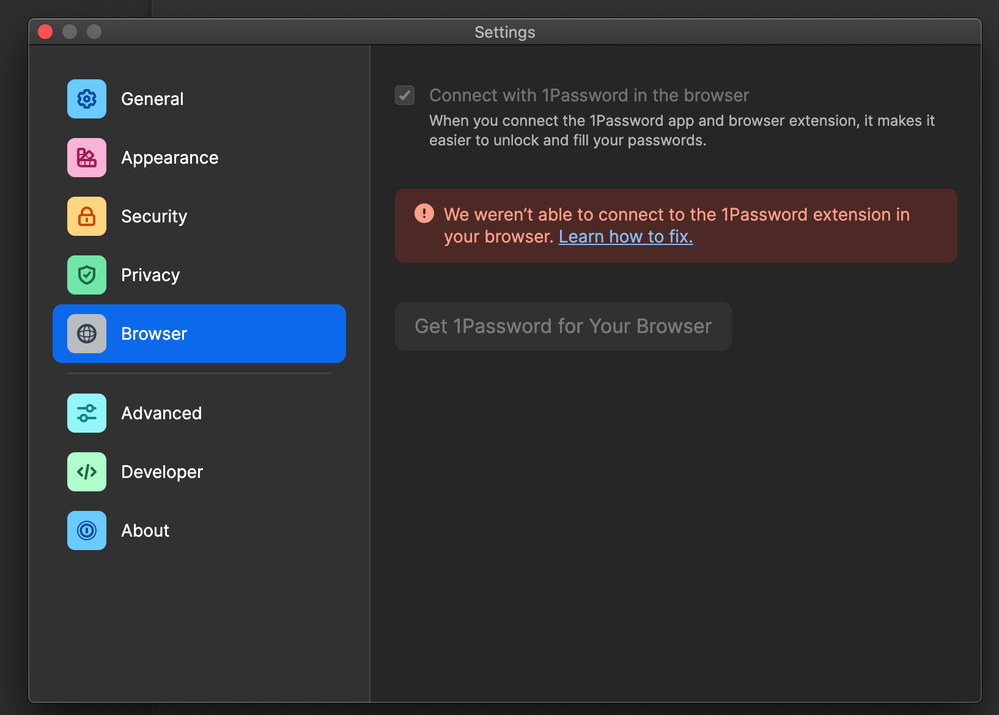Click the Developer code brackets icon
Viewport: 999px width, 715px height.
click(x=87, y=472)
